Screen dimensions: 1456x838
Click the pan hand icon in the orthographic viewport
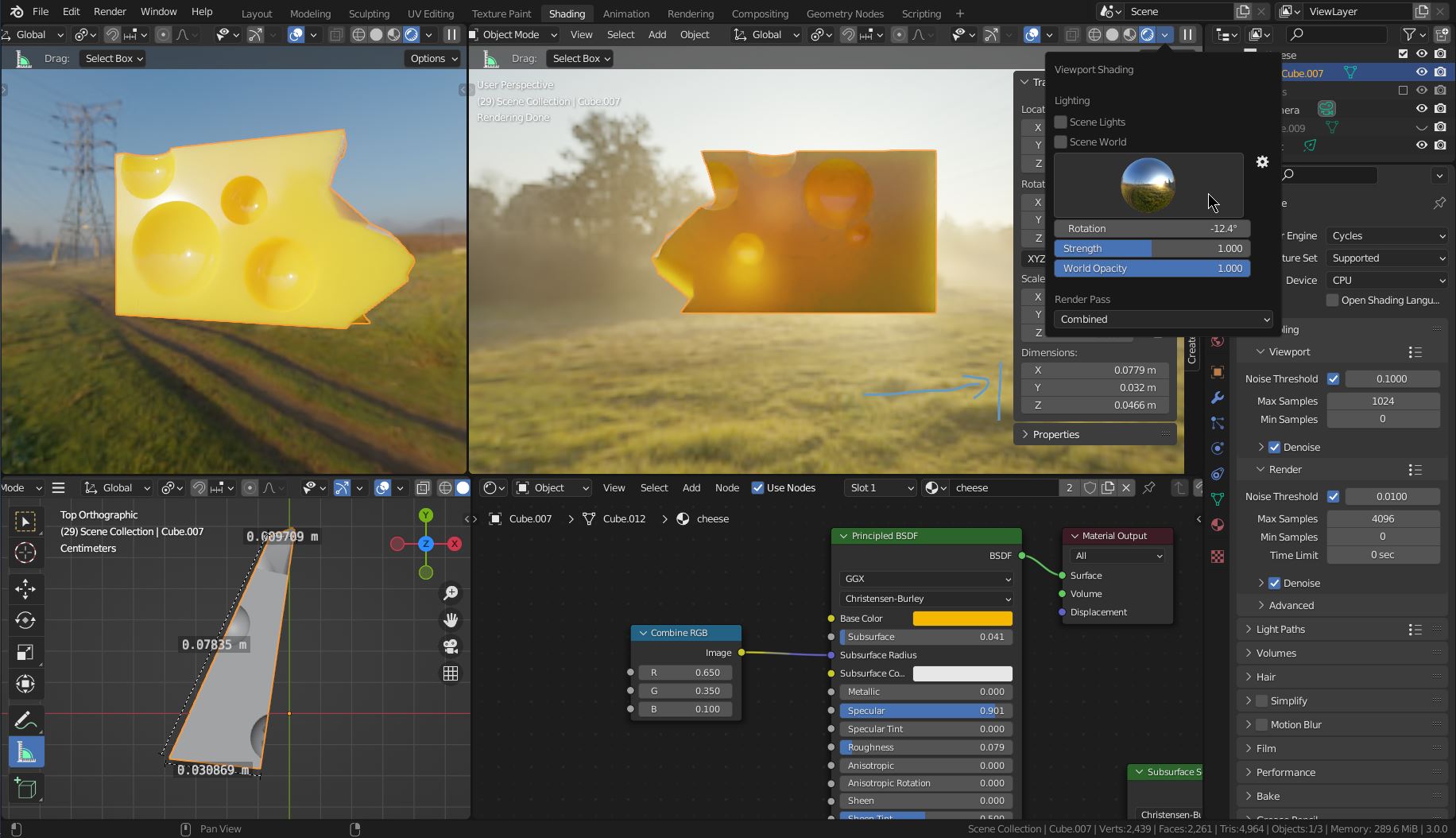[451, 620]
